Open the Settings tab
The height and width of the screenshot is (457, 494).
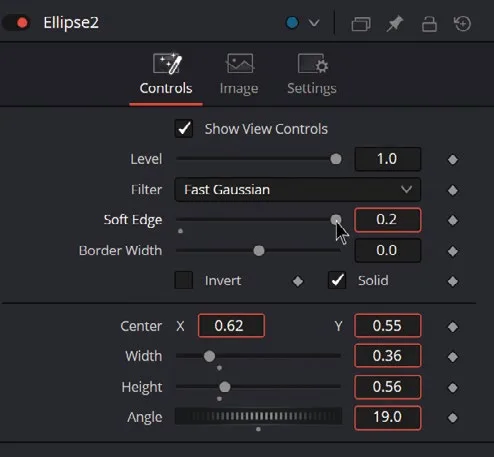312,75
